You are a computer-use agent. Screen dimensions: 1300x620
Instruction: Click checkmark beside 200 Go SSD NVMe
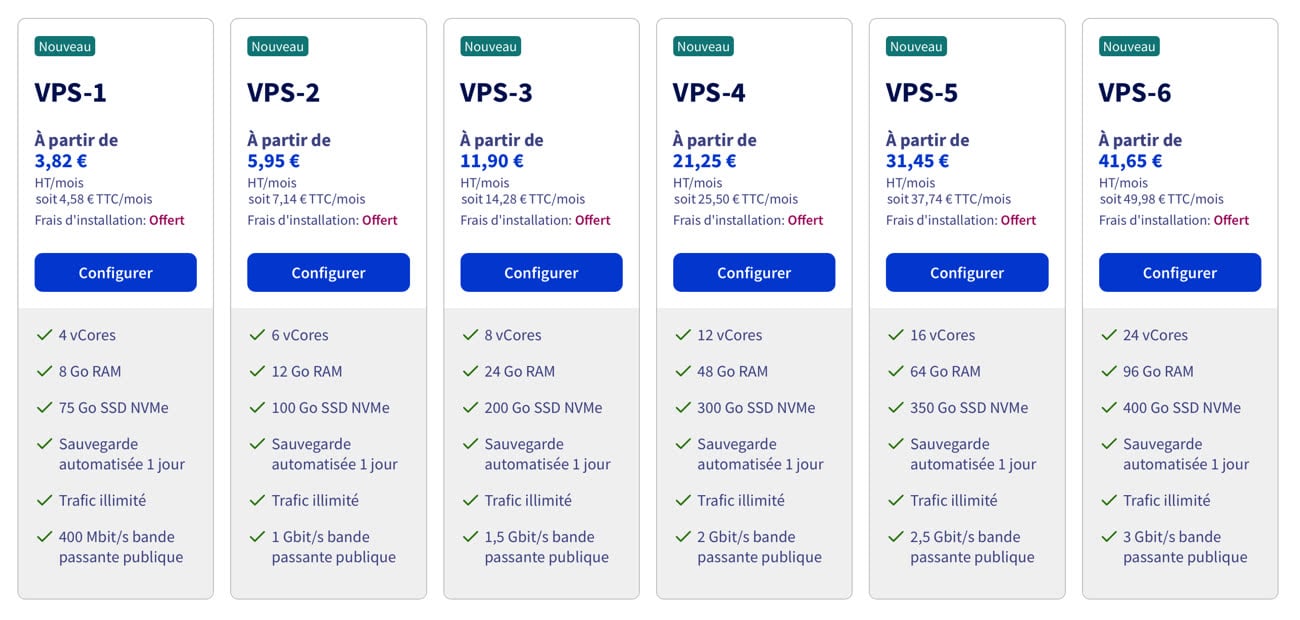pyautogui.click(x=470, y=407)
